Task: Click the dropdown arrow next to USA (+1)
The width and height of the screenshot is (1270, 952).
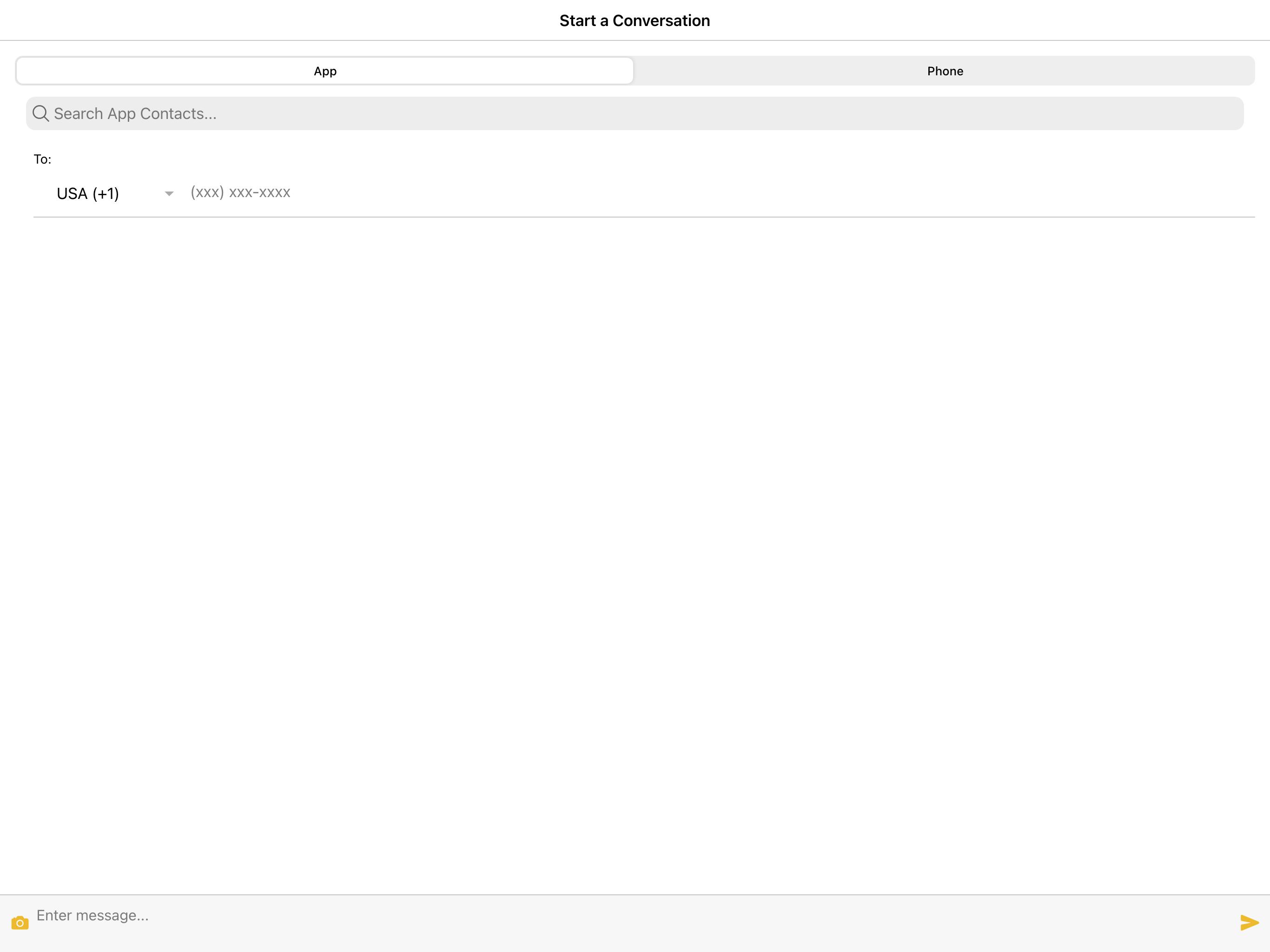Action: [169, 194]
